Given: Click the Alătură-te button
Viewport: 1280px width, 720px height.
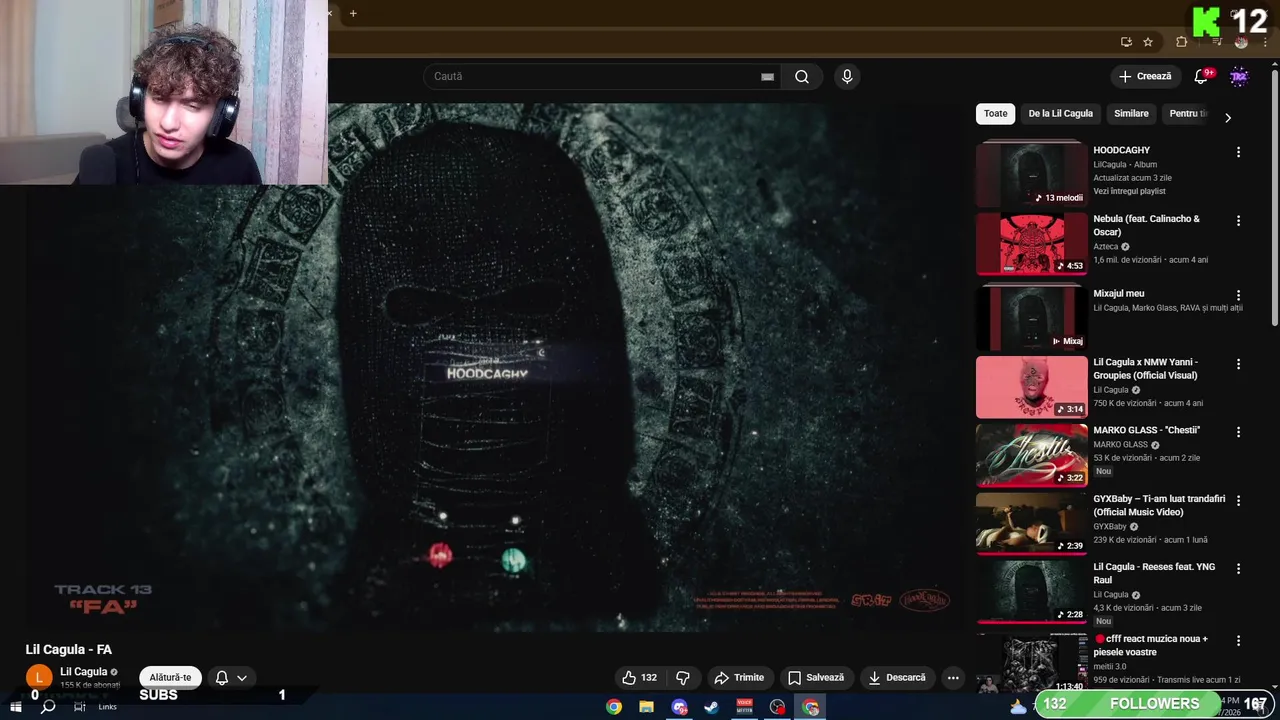Looking at the screenshot, I should click(170, 678).
